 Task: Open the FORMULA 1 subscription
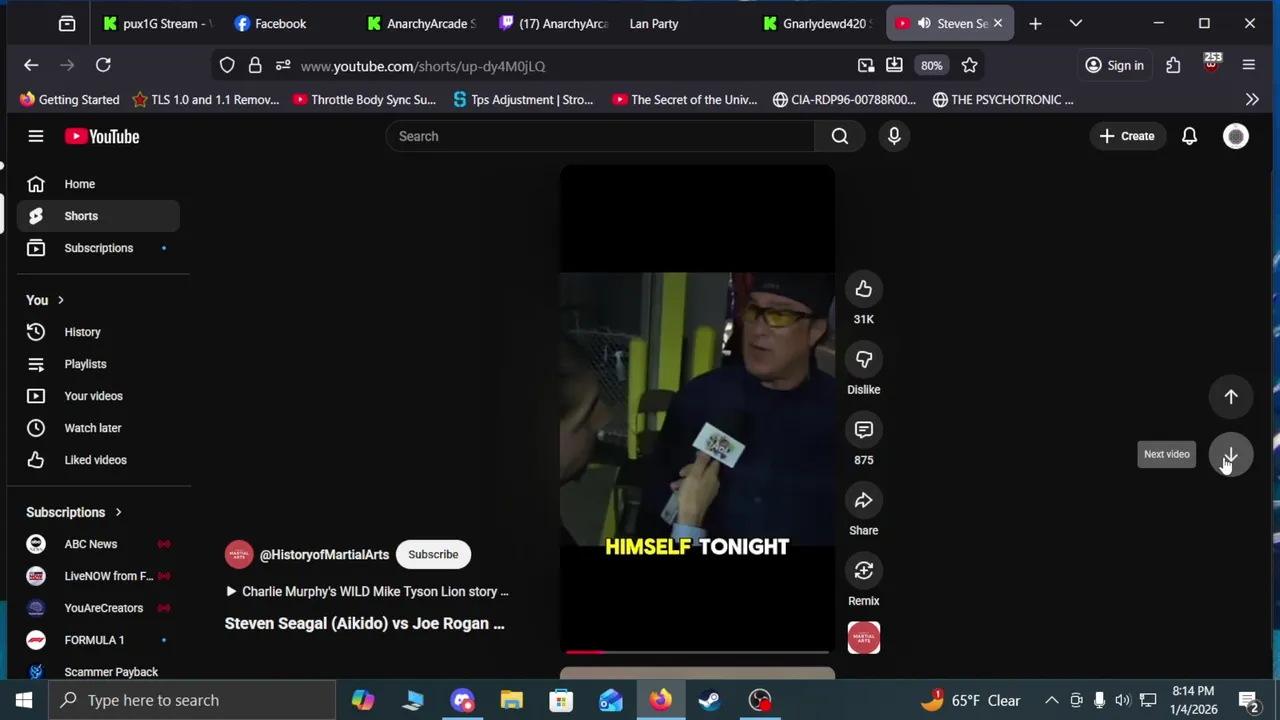click(x=98, y=640)
